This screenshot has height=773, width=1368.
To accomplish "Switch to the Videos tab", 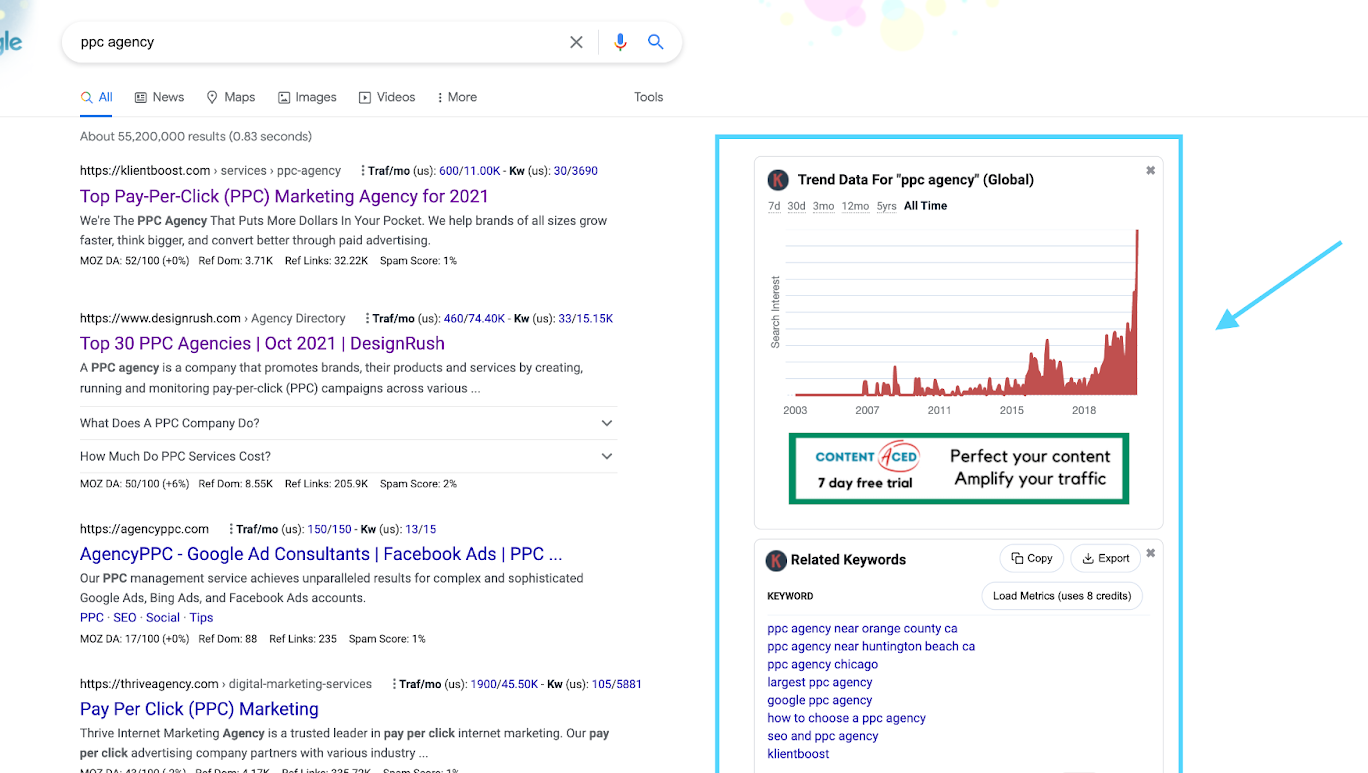I will (387, 97).
